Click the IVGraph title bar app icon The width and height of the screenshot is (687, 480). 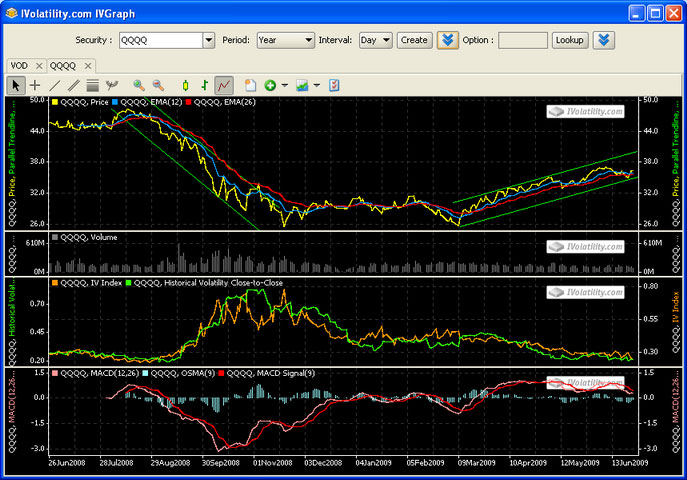(11, 14)
